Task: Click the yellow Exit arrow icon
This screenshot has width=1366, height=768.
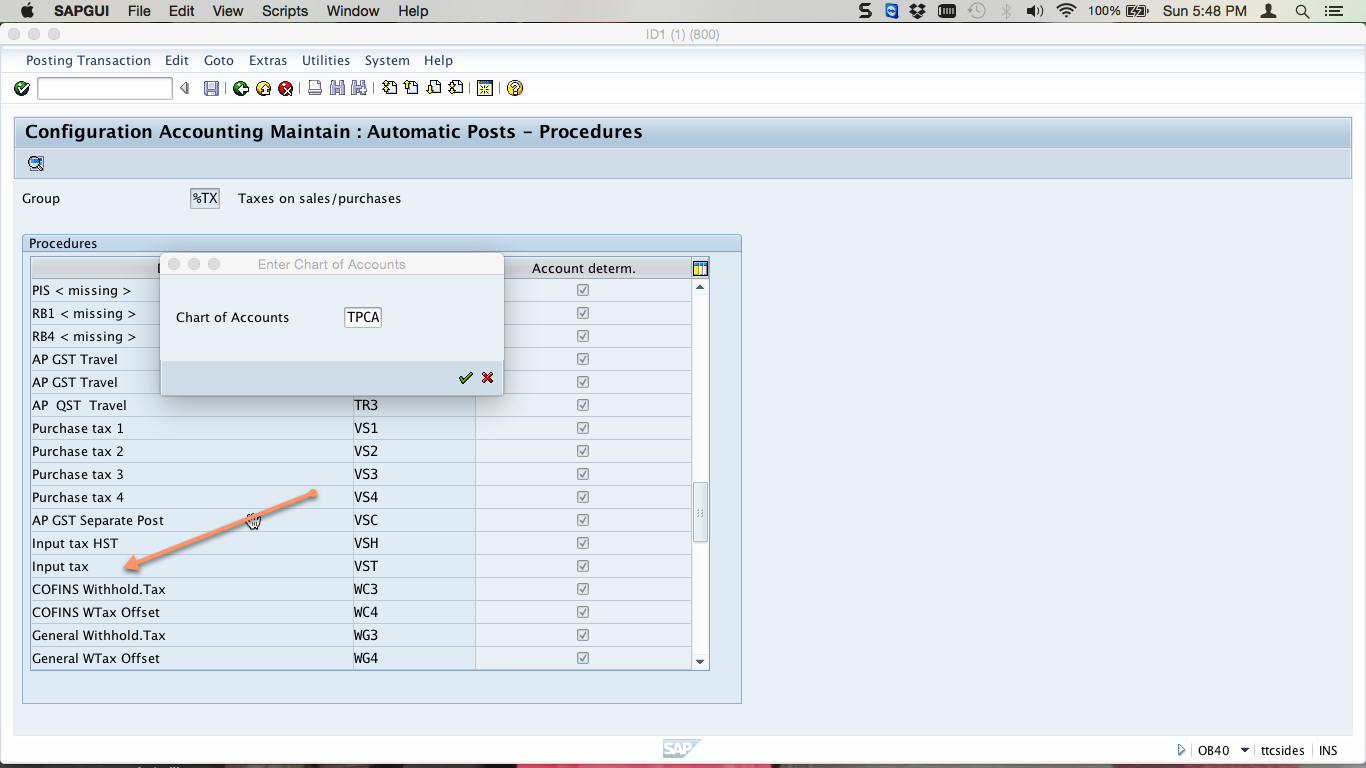Action: (x=263, y=89)
